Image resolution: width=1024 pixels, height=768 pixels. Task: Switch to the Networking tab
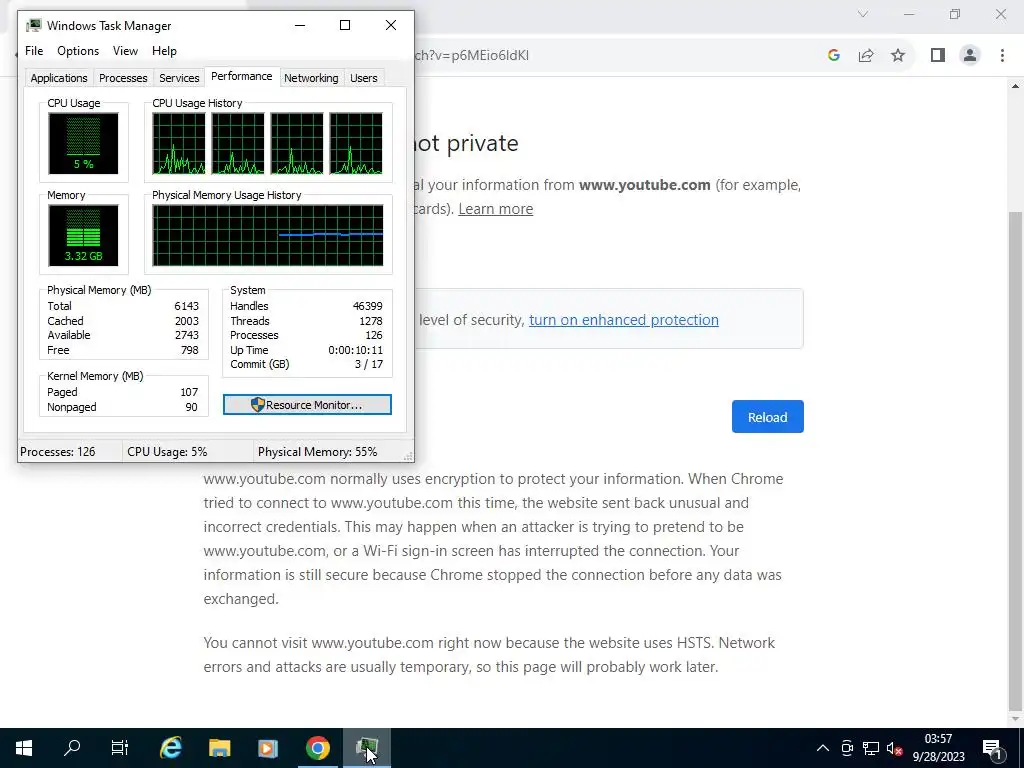311,78
